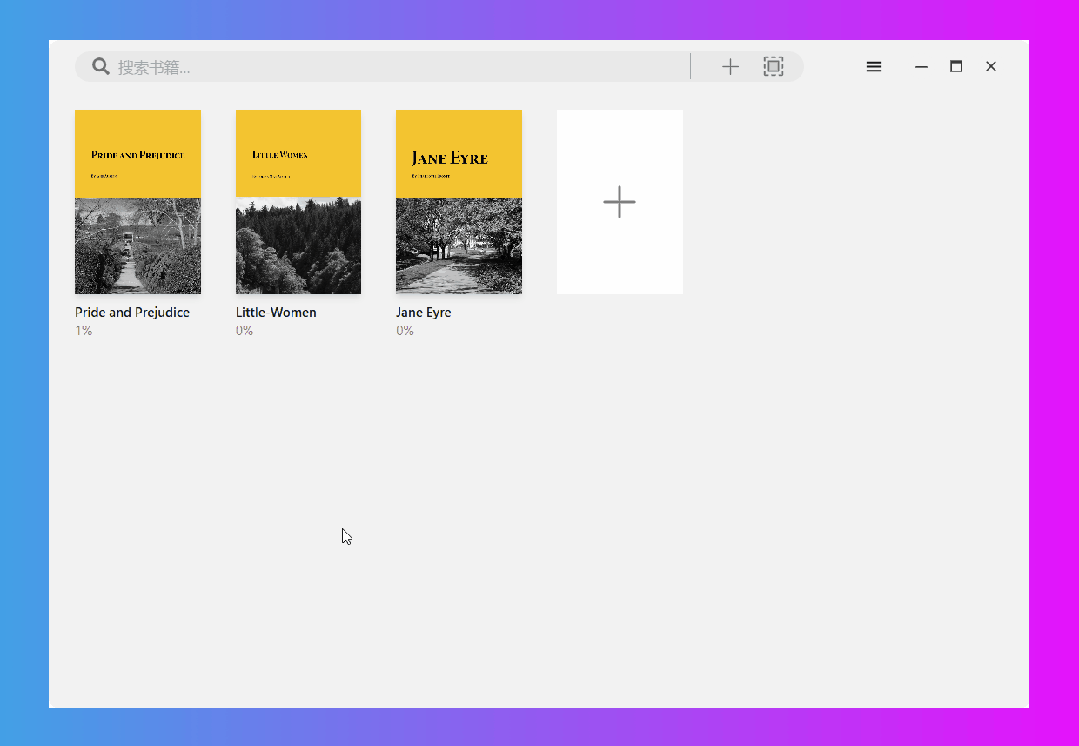Click the search magnifier icon

pos(101,66)
